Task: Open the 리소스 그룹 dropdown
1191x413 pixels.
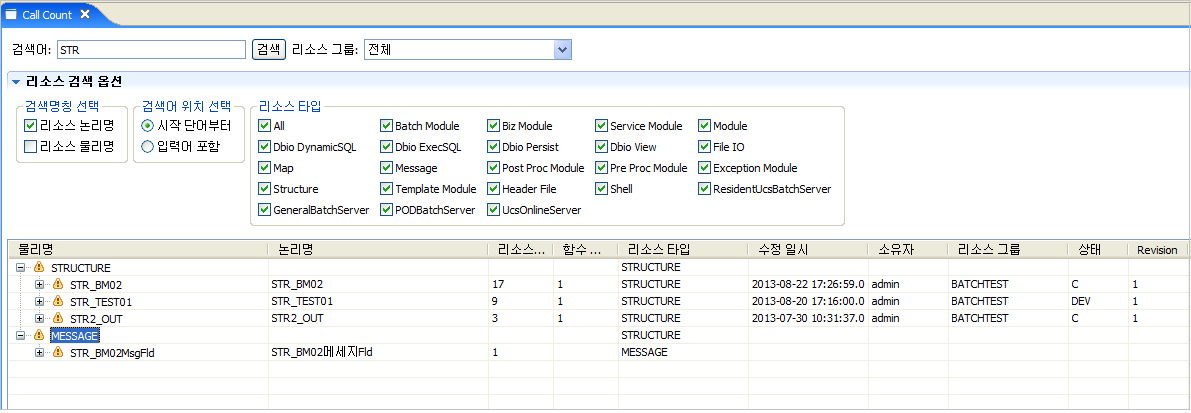Action: pos(562,50)
